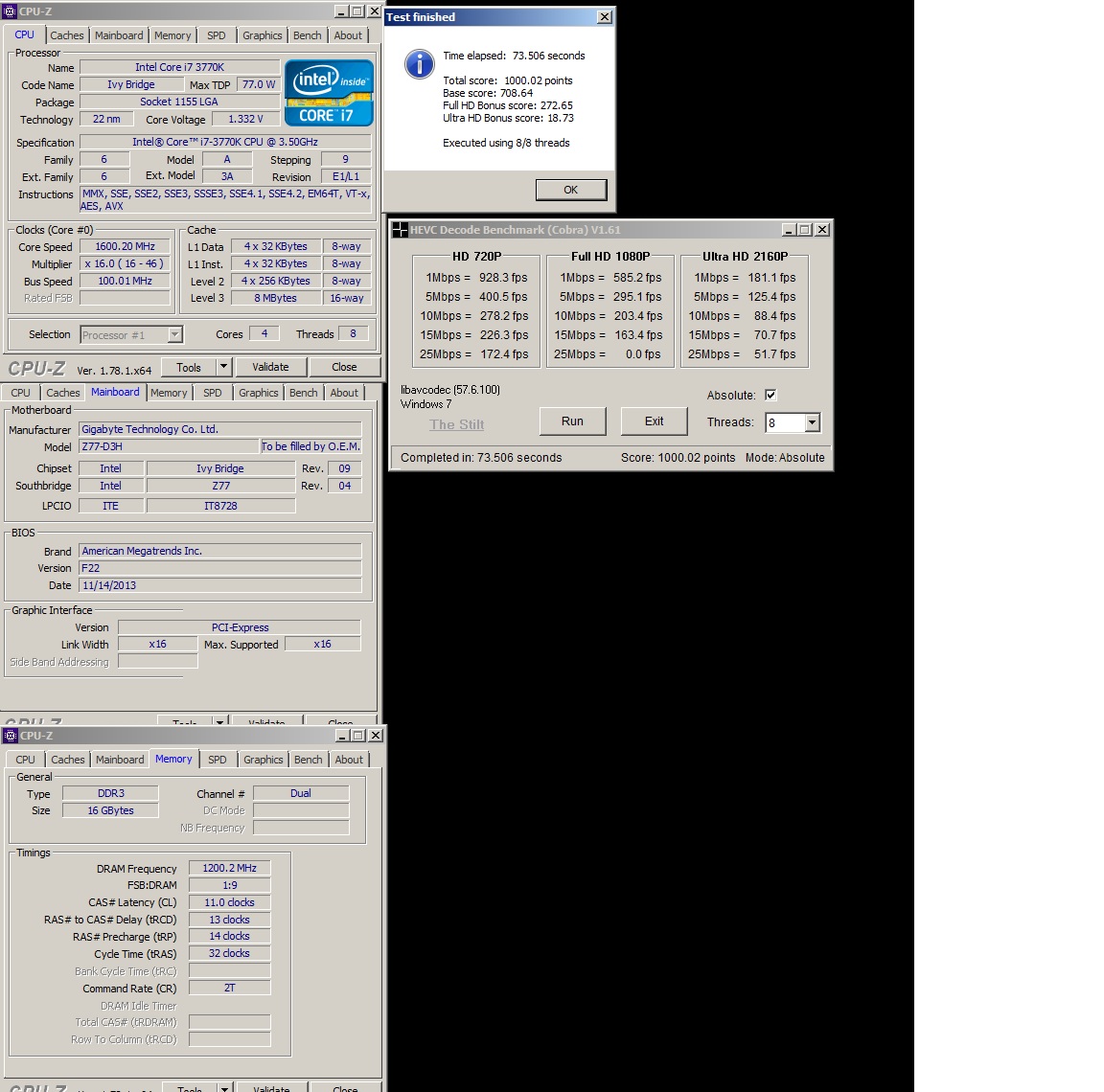The height and width of the screenshot is (1092, 1104).
Task: Click Validate button in top CPU-Z window
Action: pyautogui.click(x=270, y=367)
